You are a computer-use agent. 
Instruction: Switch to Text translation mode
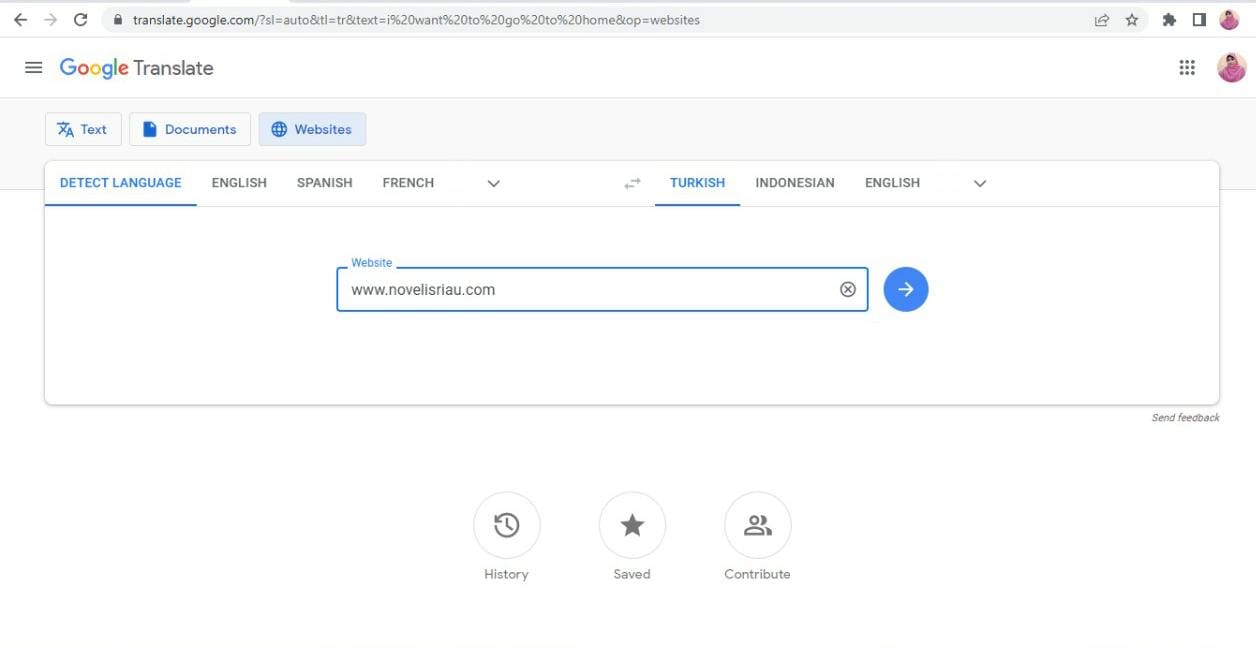coord(83,129)
